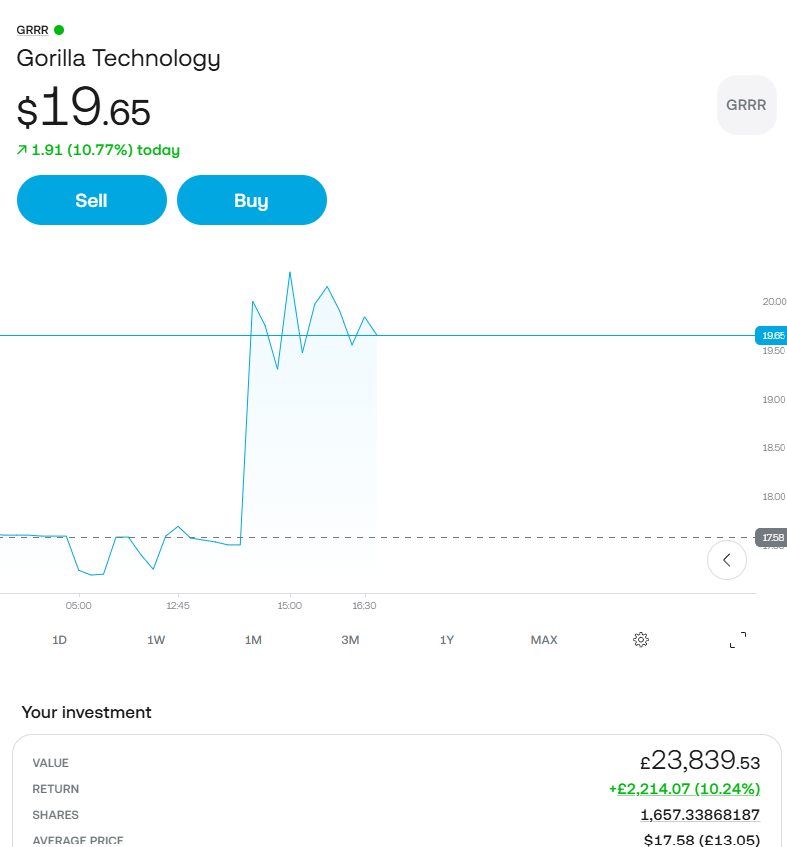This screenshot has height=847, width=787.
Task: Click the 20.00 price axis label
Action: click(x=774, y=301)
